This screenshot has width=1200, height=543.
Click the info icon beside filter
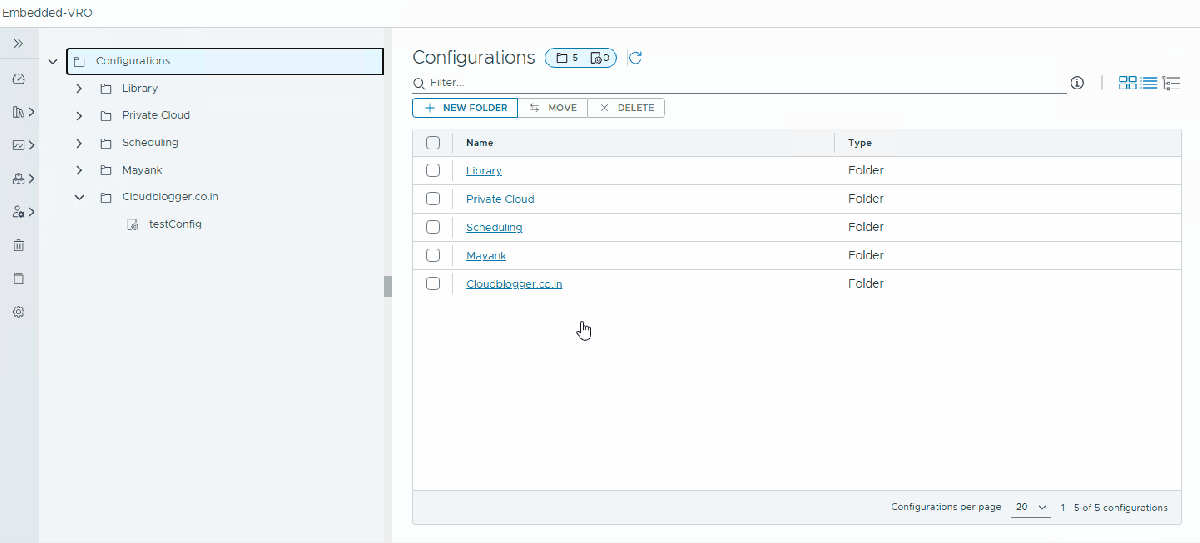(x=1077, y=83)
